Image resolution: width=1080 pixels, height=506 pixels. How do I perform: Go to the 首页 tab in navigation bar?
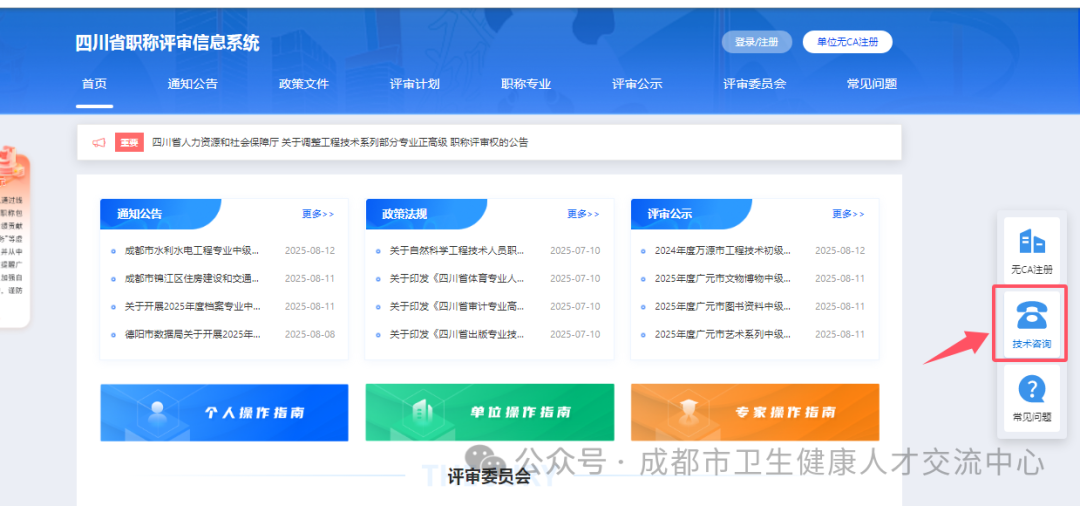click(x=94, y=84)
